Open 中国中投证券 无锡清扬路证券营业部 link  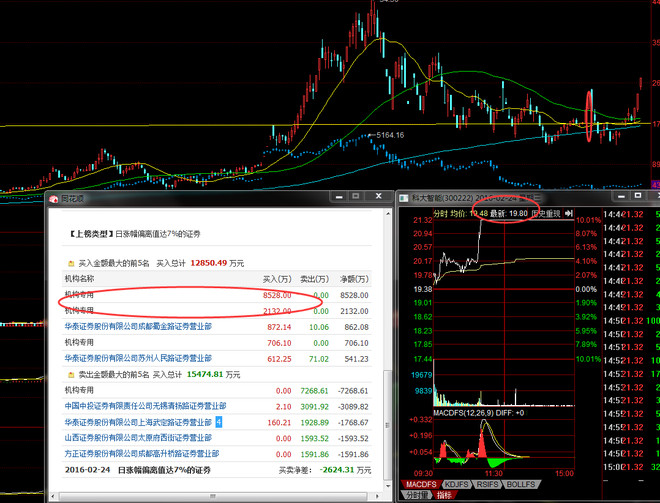coord(145,406)
